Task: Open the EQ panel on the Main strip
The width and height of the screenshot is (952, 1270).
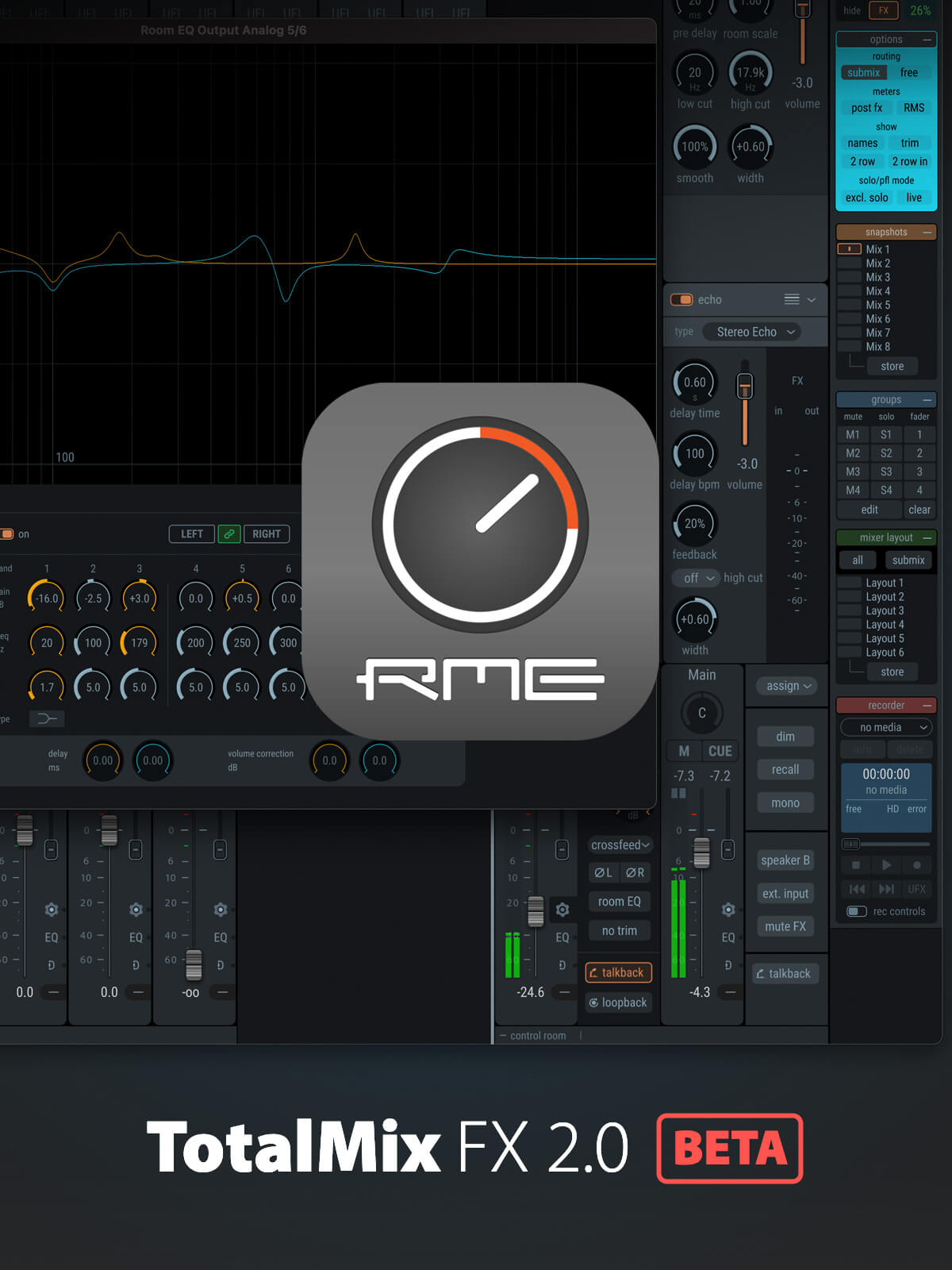Action: tap(728, 937)
